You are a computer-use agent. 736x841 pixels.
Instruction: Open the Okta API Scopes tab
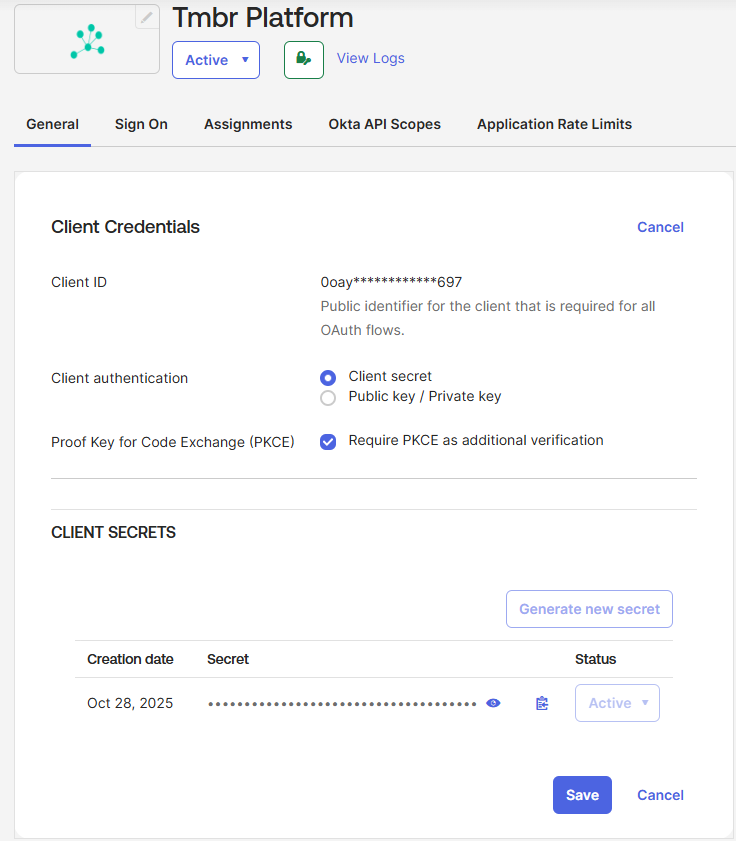pyautogui.click(x=385, y=124)
